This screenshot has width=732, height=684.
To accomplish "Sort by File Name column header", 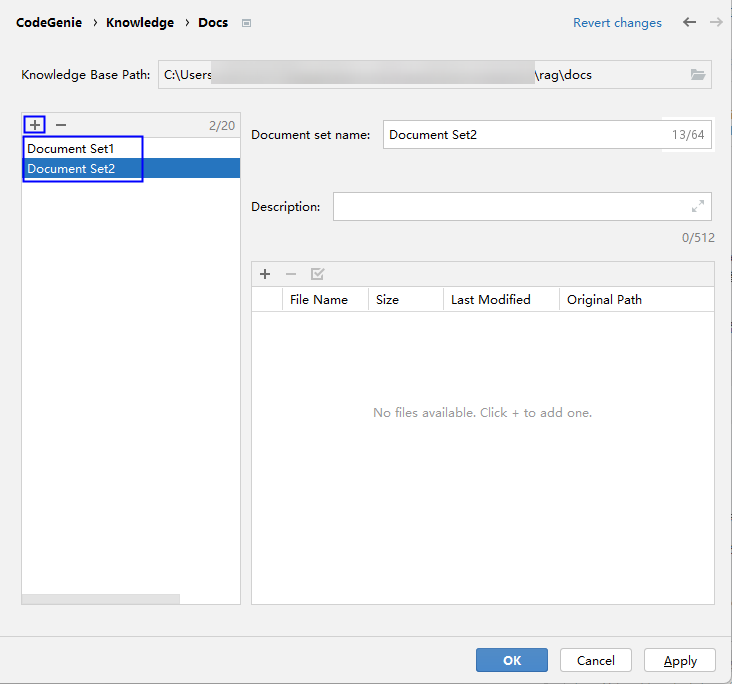I will pos(318,299).
